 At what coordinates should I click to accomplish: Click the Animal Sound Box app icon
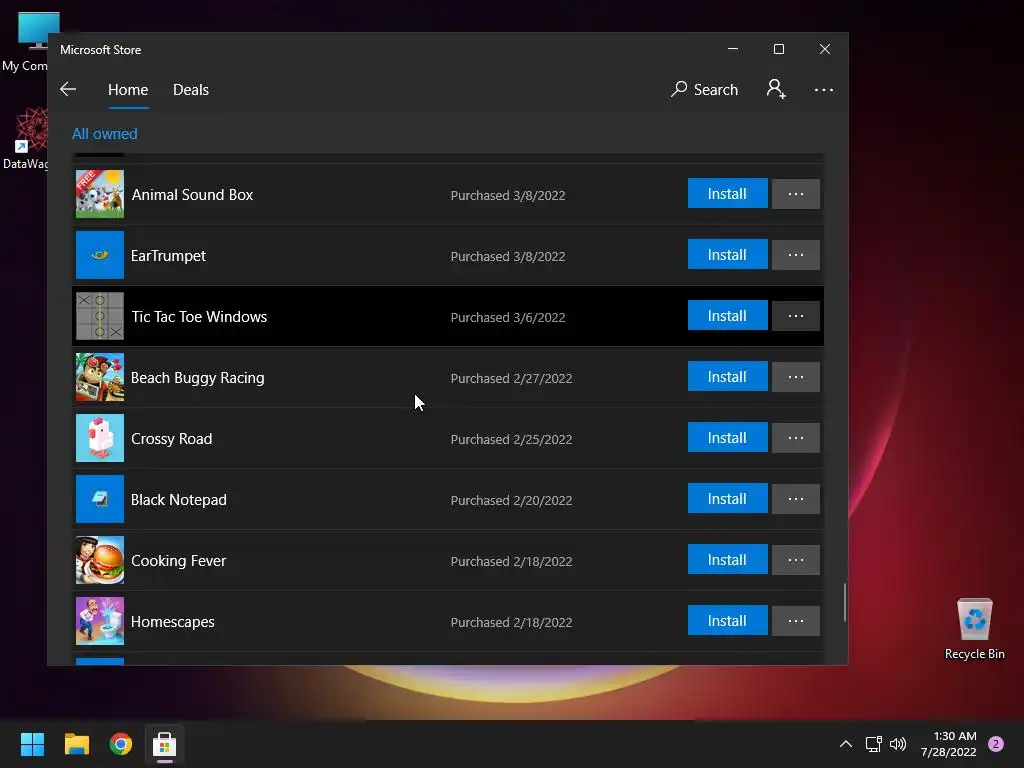pos(100,194)
